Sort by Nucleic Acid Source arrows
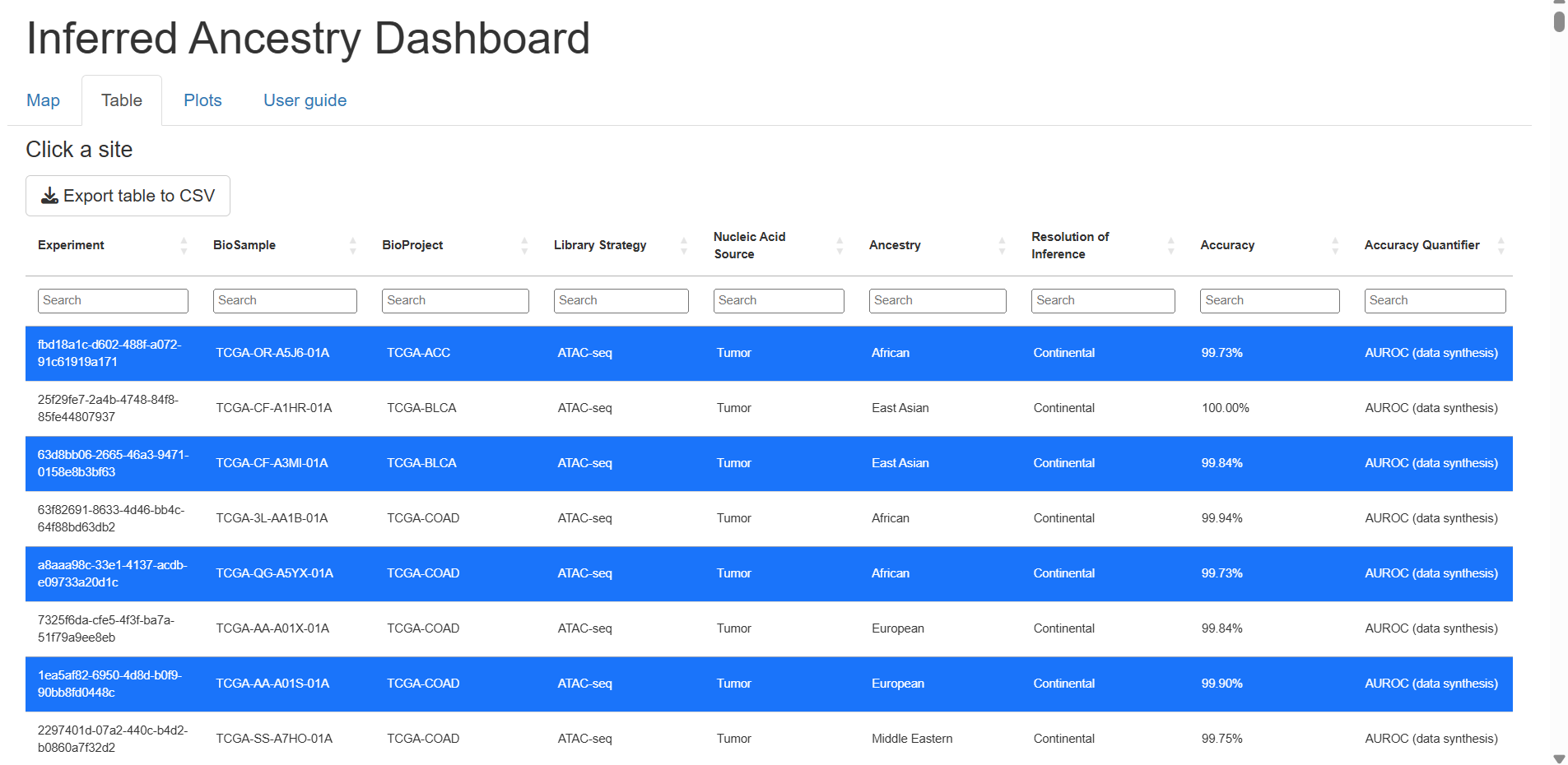The height and width of the screenshot is (765, 1568). pyautogui.click(x=840, y=245)
